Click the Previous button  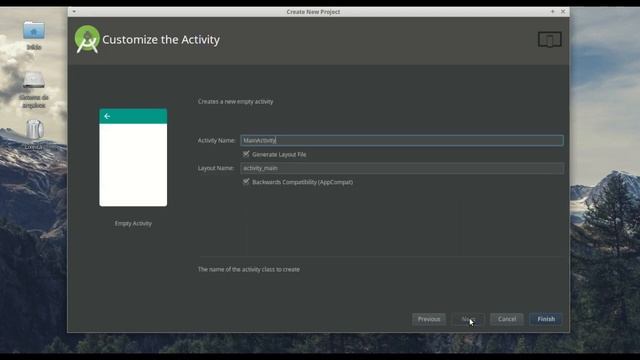point(429,319)
